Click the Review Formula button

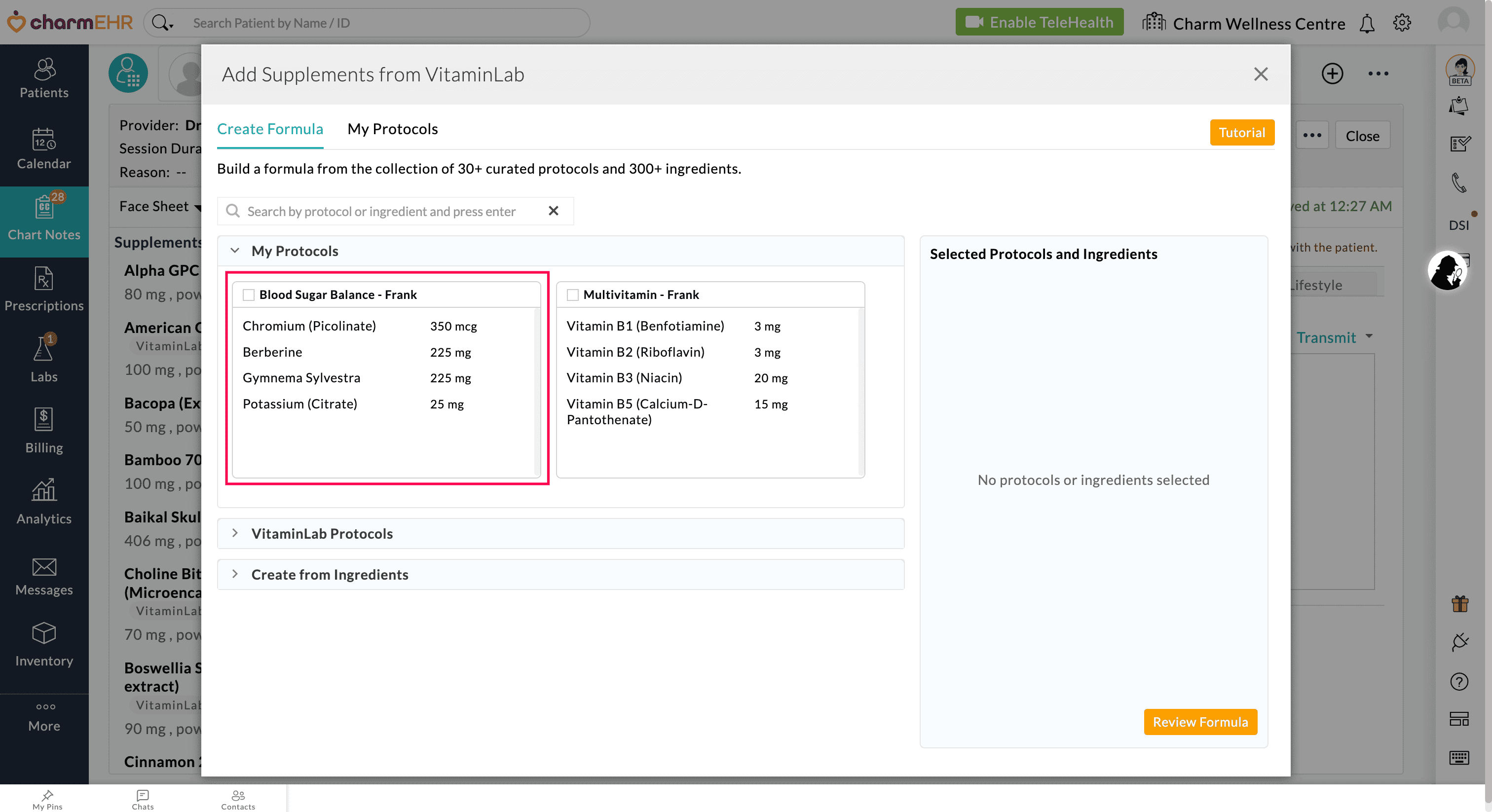coord(1199,722)
